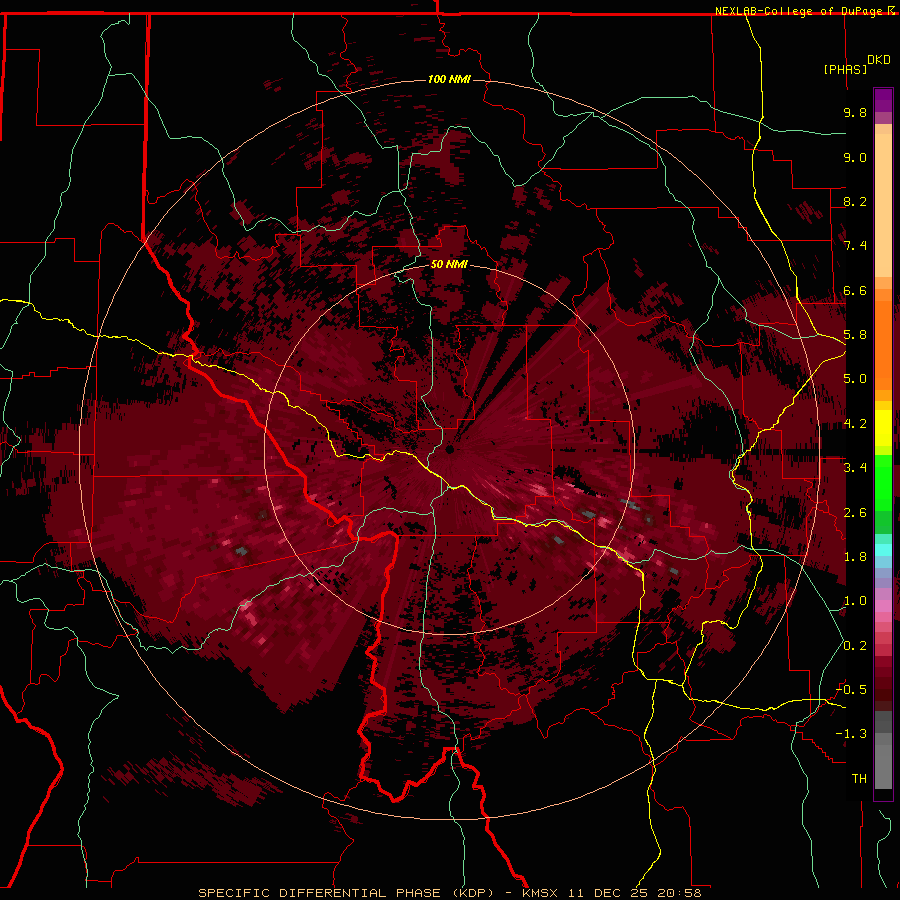The image size is (900, 900).
Task: Click the 5.8 legend value
Action: (855, 335)
